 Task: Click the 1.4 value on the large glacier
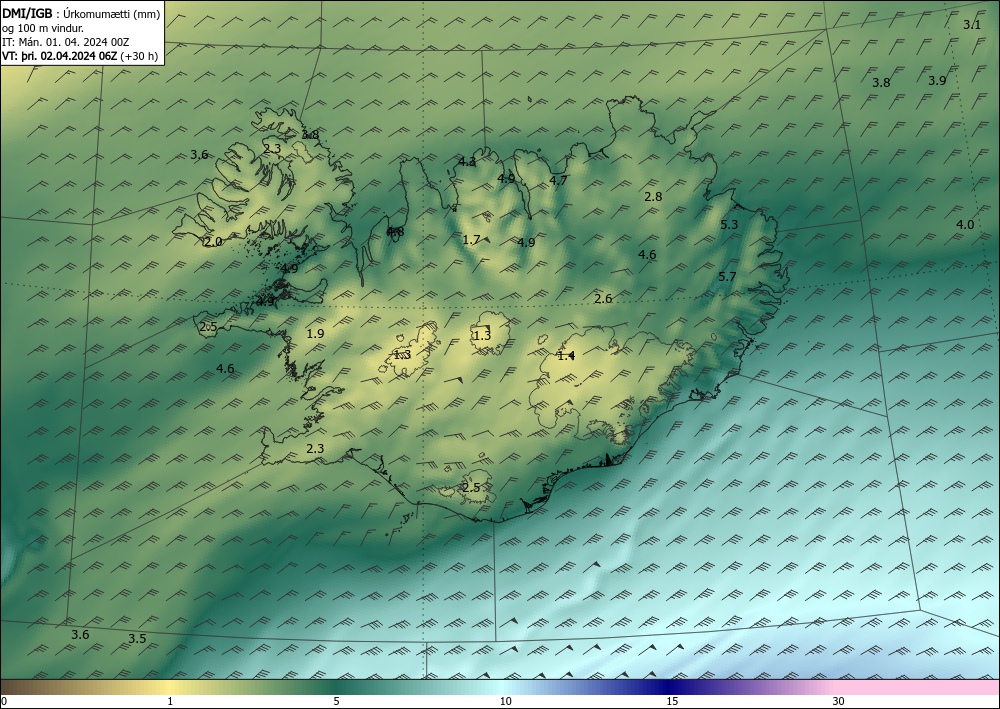[x=566, y=356]
